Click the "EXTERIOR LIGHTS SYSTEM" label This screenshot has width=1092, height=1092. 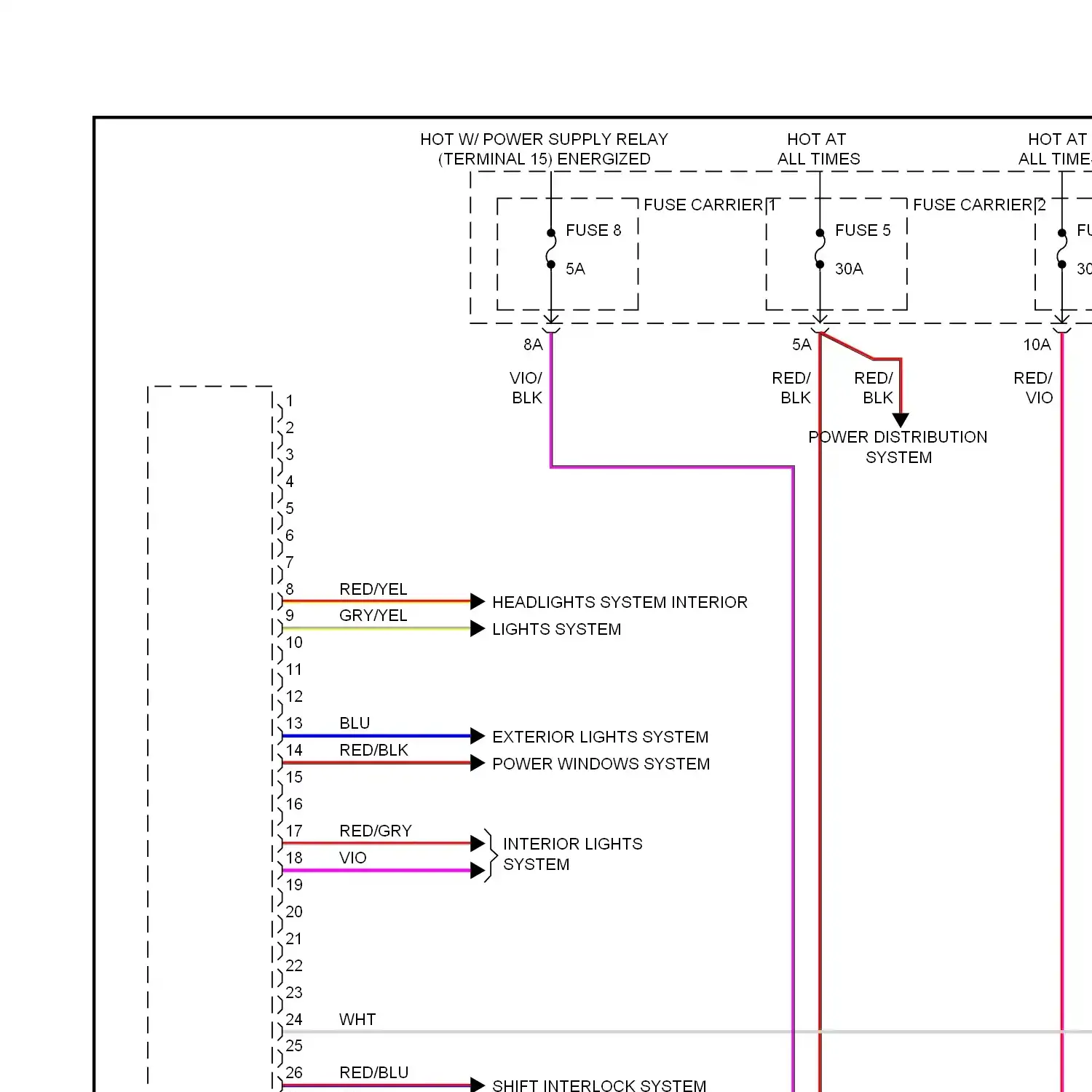pyautogui.click(x=600, y=737)
